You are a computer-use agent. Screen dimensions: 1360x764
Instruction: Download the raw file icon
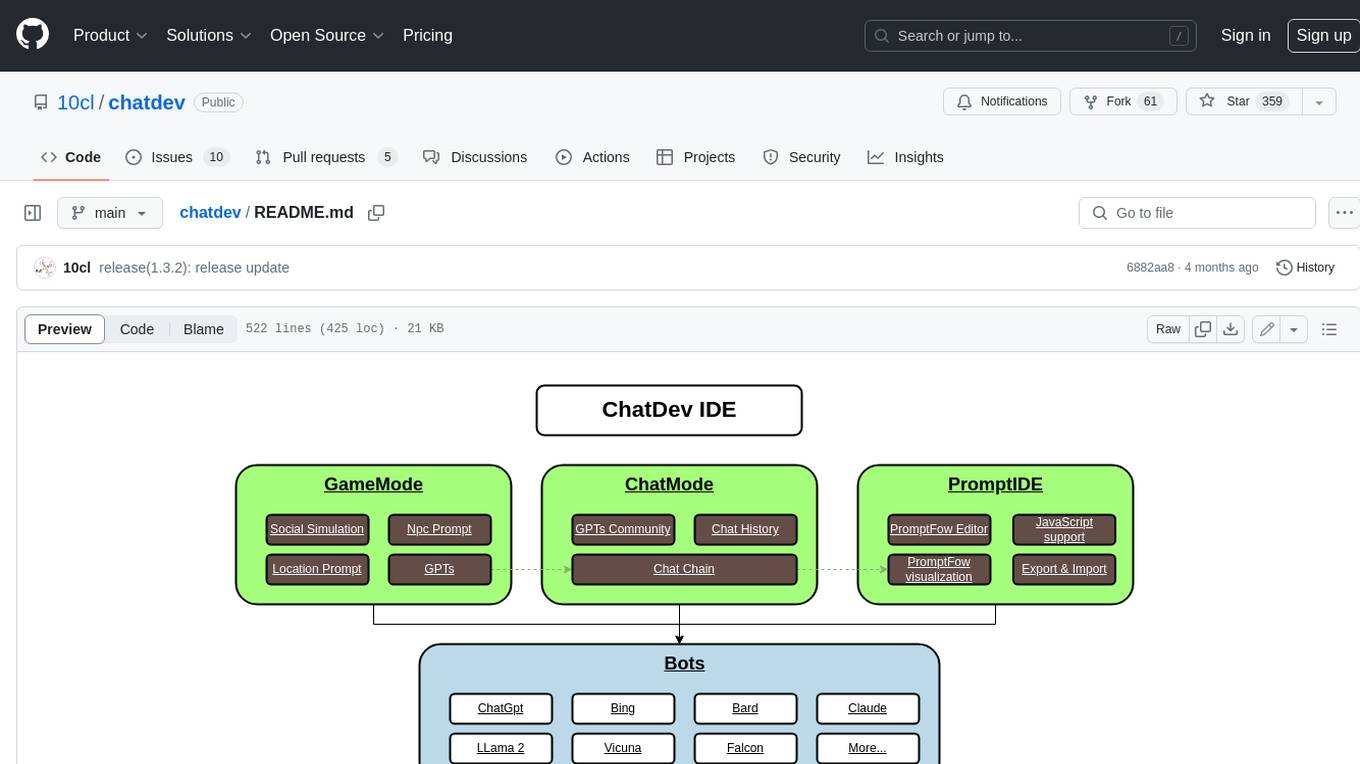[1231, 329]
